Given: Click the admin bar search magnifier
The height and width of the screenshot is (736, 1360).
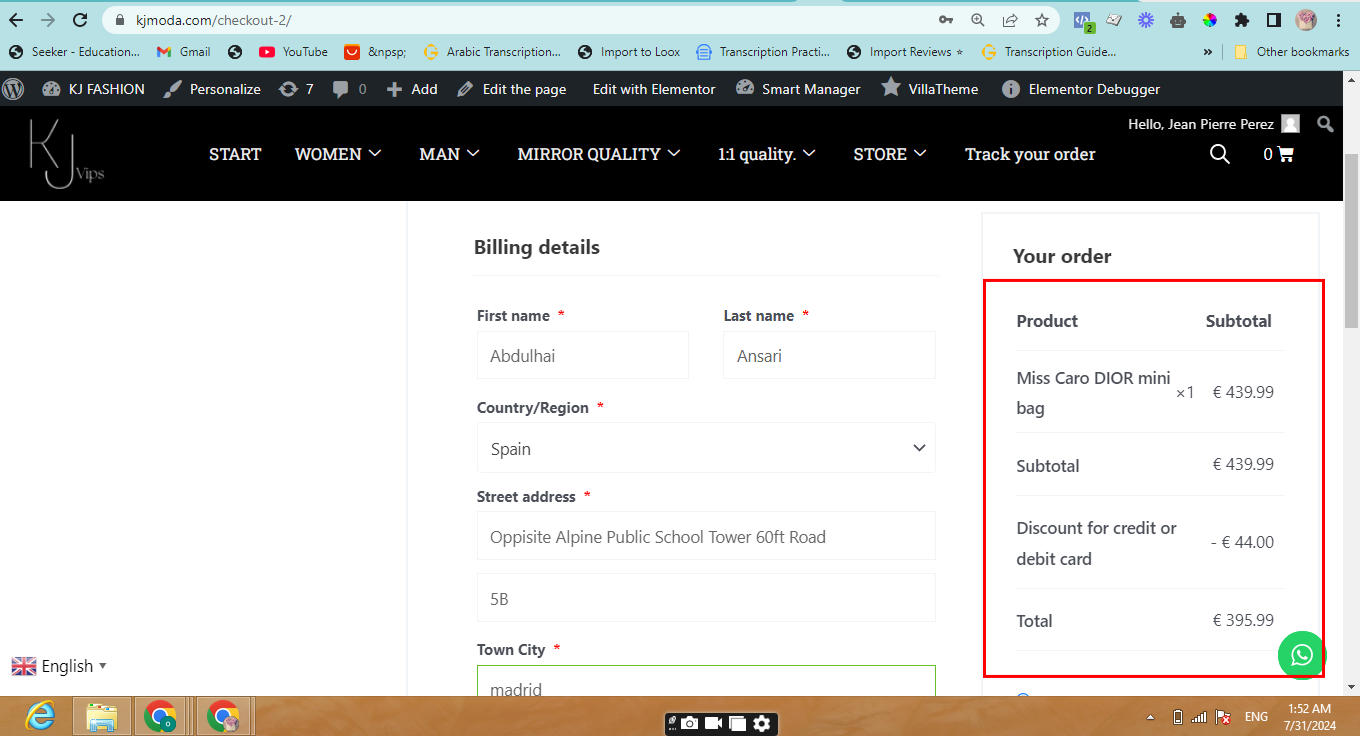Looking at the screenshot, I should click(x=1325, y=124).
